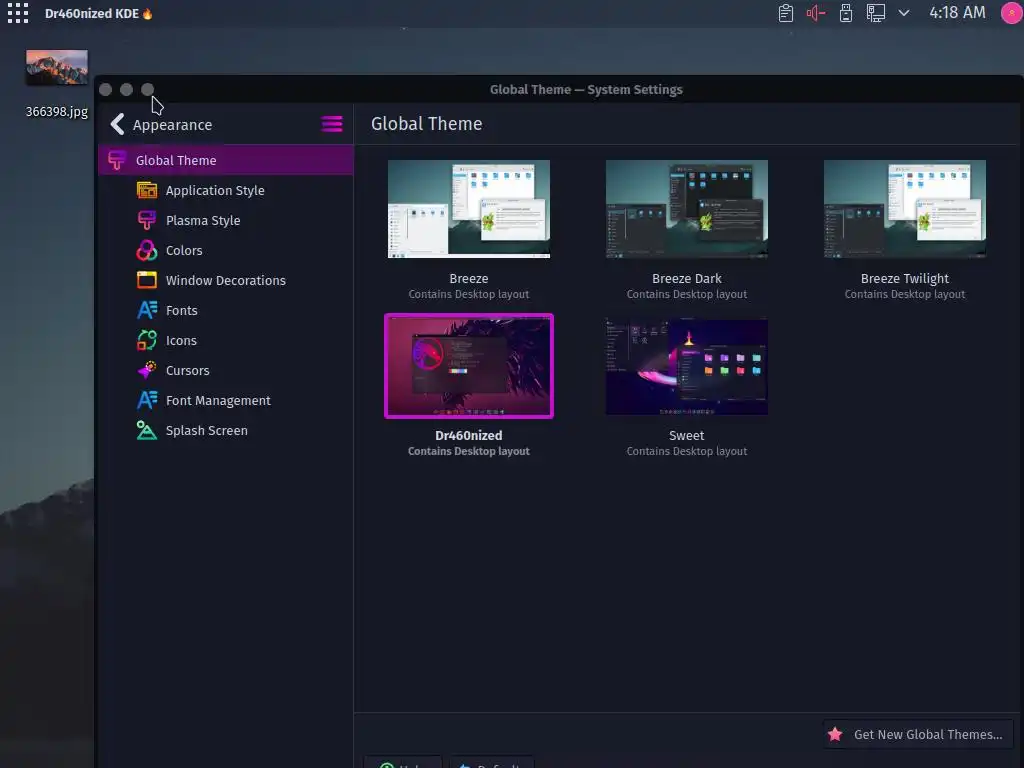Open the pink user avatar icon
The height and width of the screenshot is (768, 1024).
pos(1012,13)
